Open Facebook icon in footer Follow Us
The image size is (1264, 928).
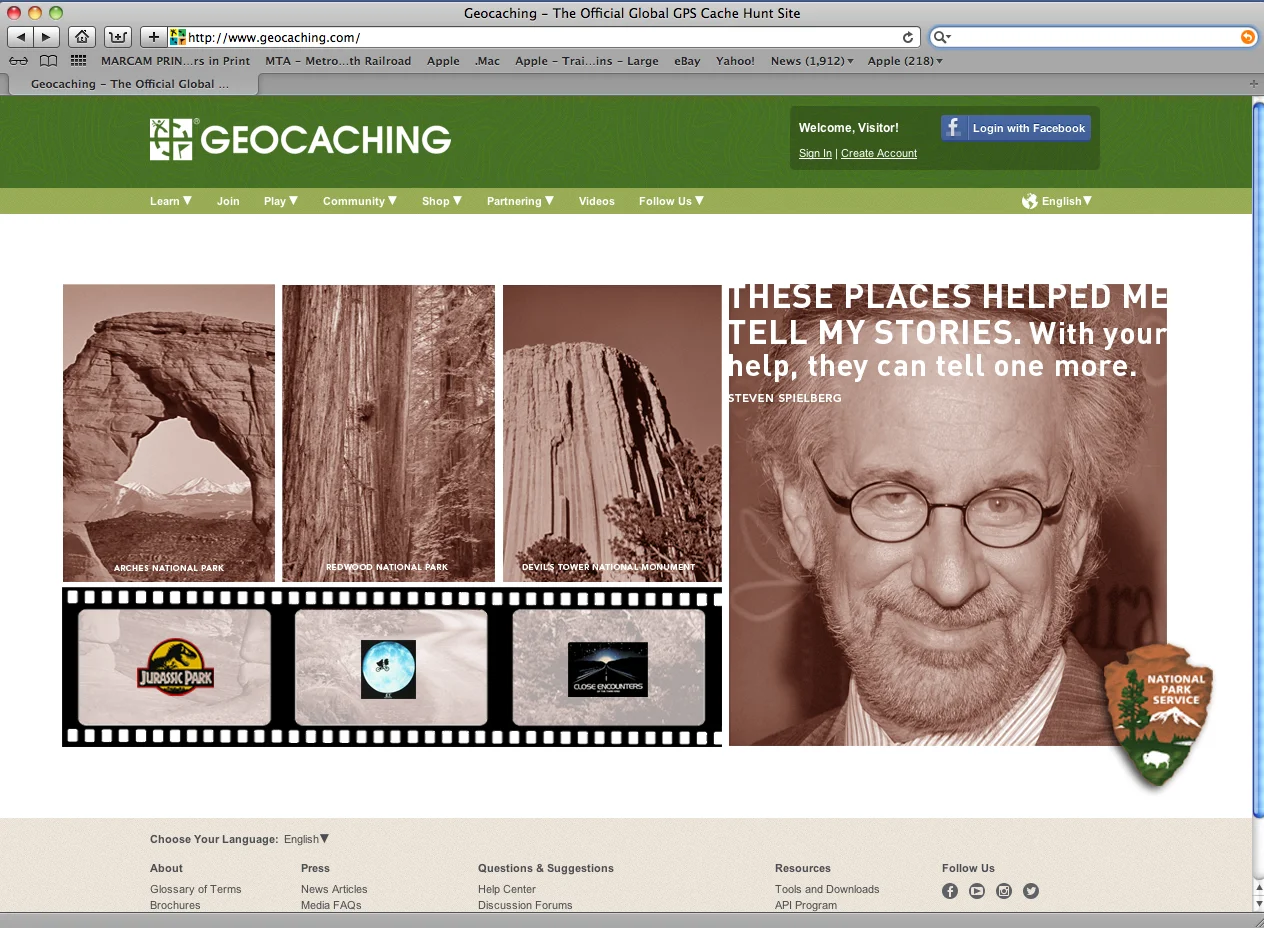point(950,891)
